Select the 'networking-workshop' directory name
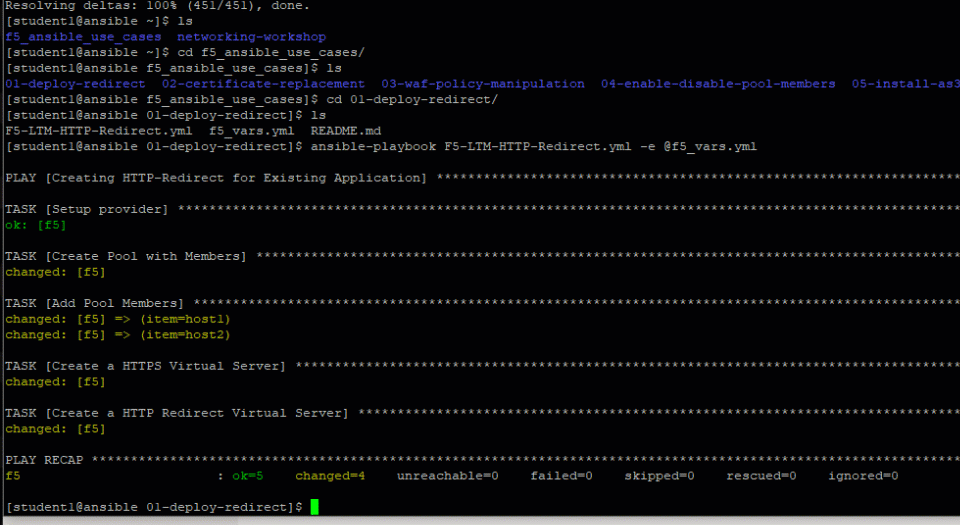Image resolution: width=960 pixels, height=525 pixels. 251,37
